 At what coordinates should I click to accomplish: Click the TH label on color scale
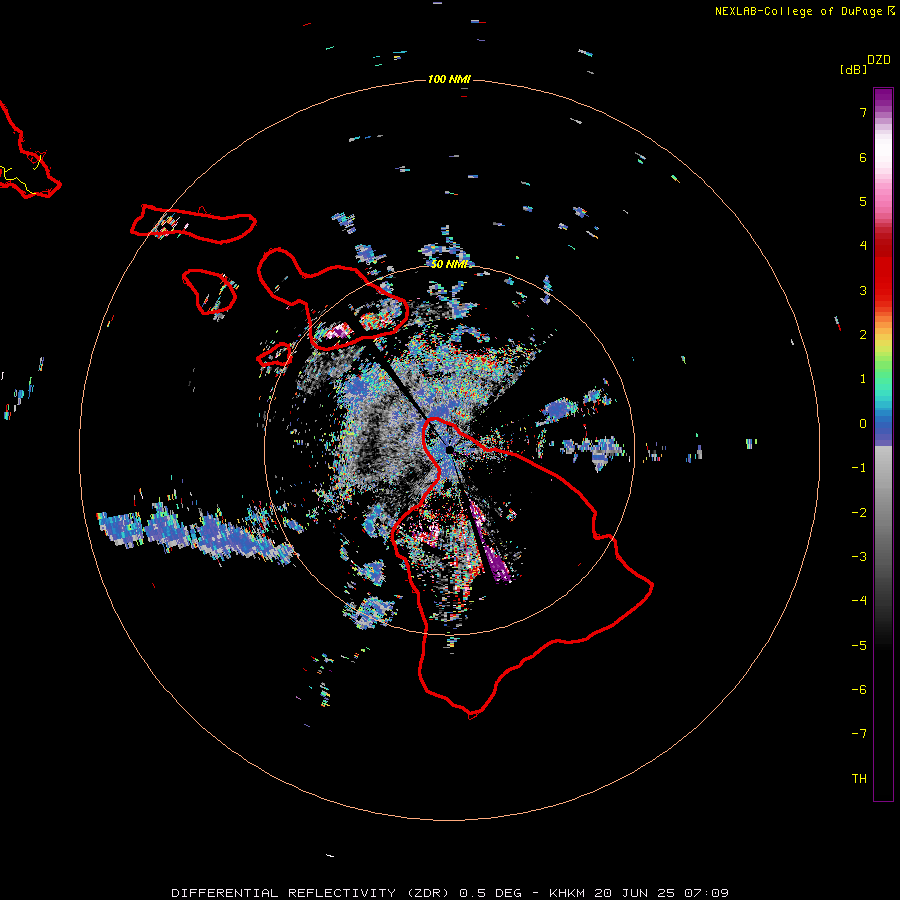859,779
